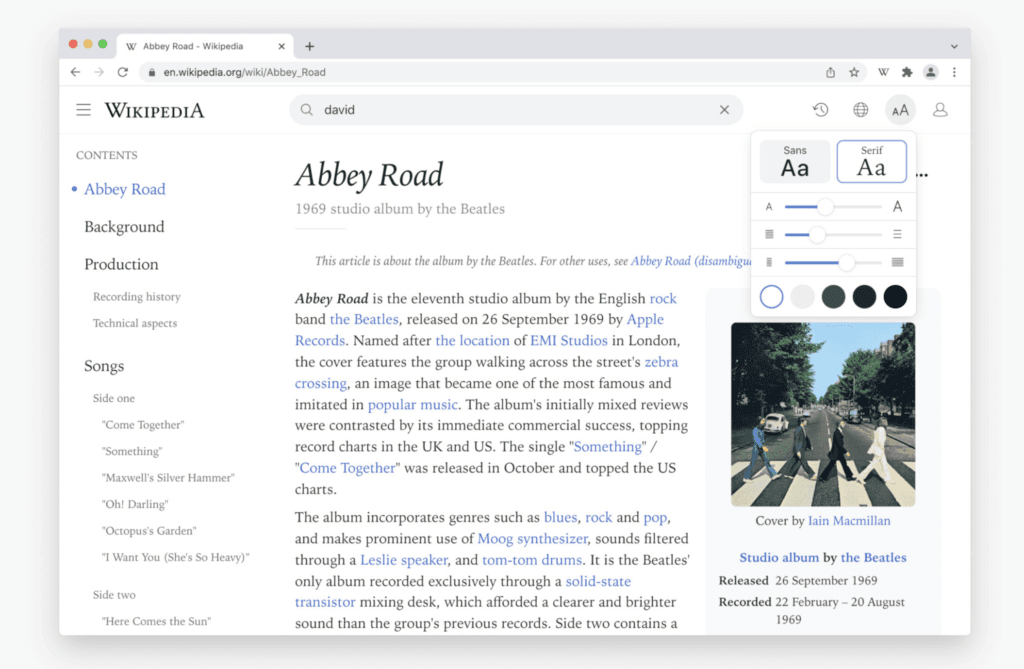
Task: Go to "Octopus's Garden" in contents
Action: pos(149,531)
